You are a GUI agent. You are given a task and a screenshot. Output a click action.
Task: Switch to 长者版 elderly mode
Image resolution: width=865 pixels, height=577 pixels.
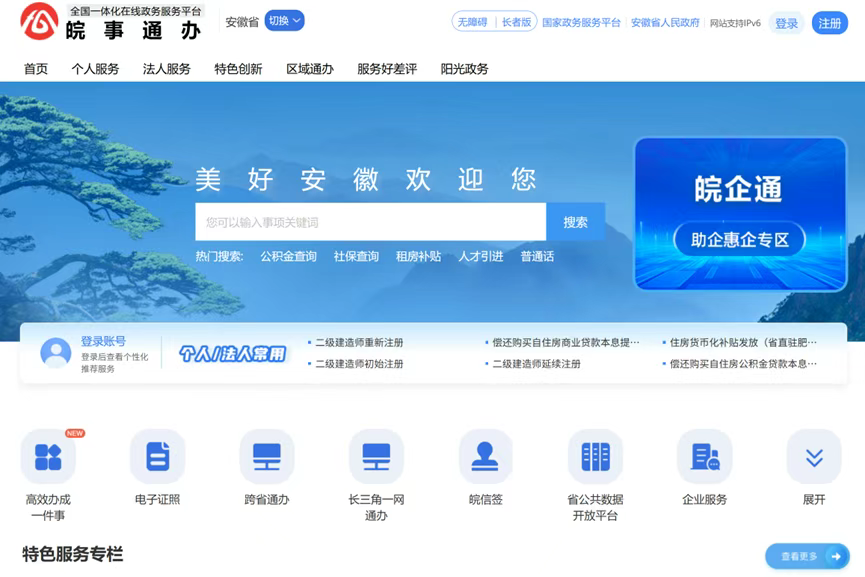pyautogui.click(x=516, y=22)
